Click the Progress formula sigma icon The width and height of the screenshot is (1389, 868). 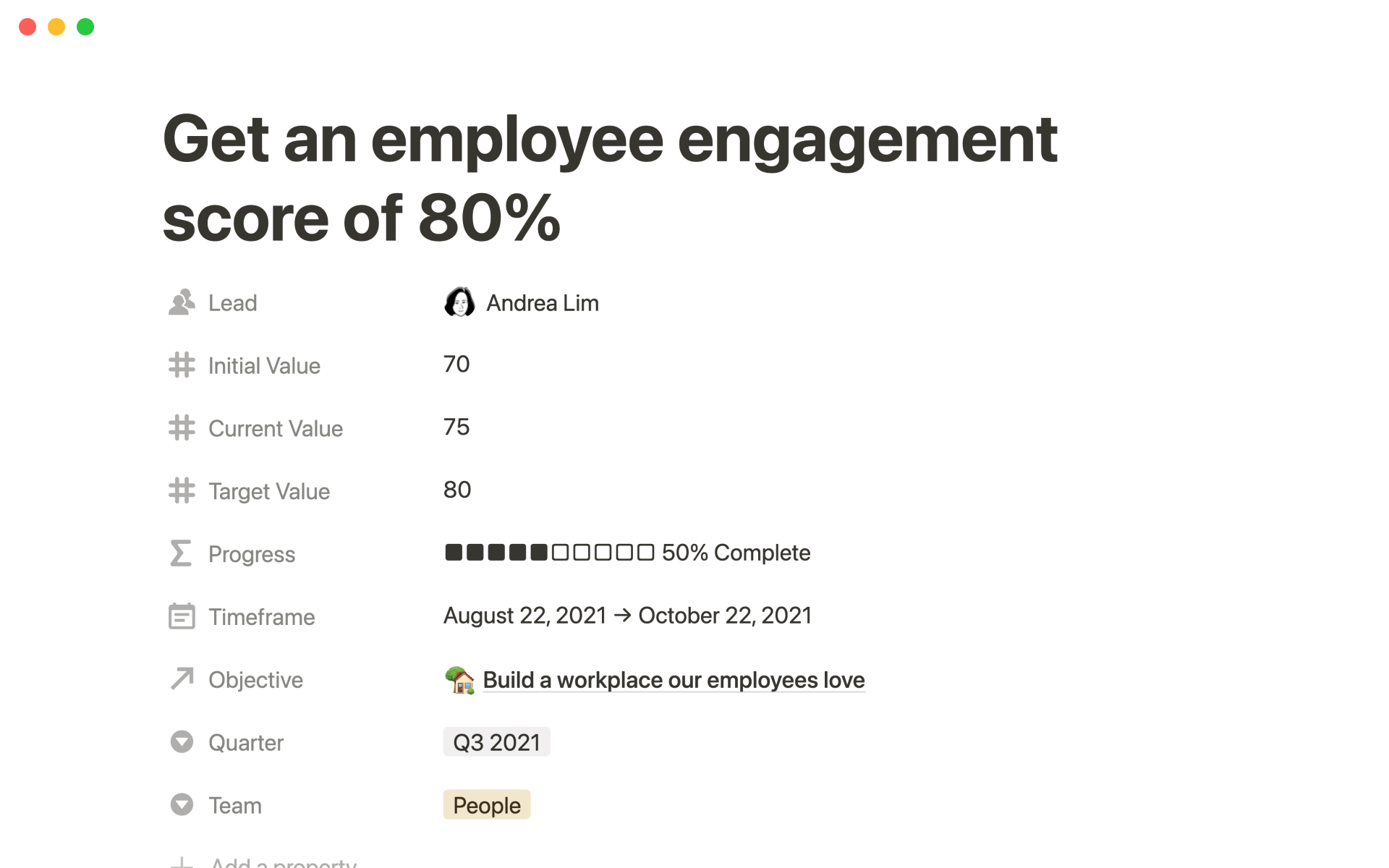181,553
